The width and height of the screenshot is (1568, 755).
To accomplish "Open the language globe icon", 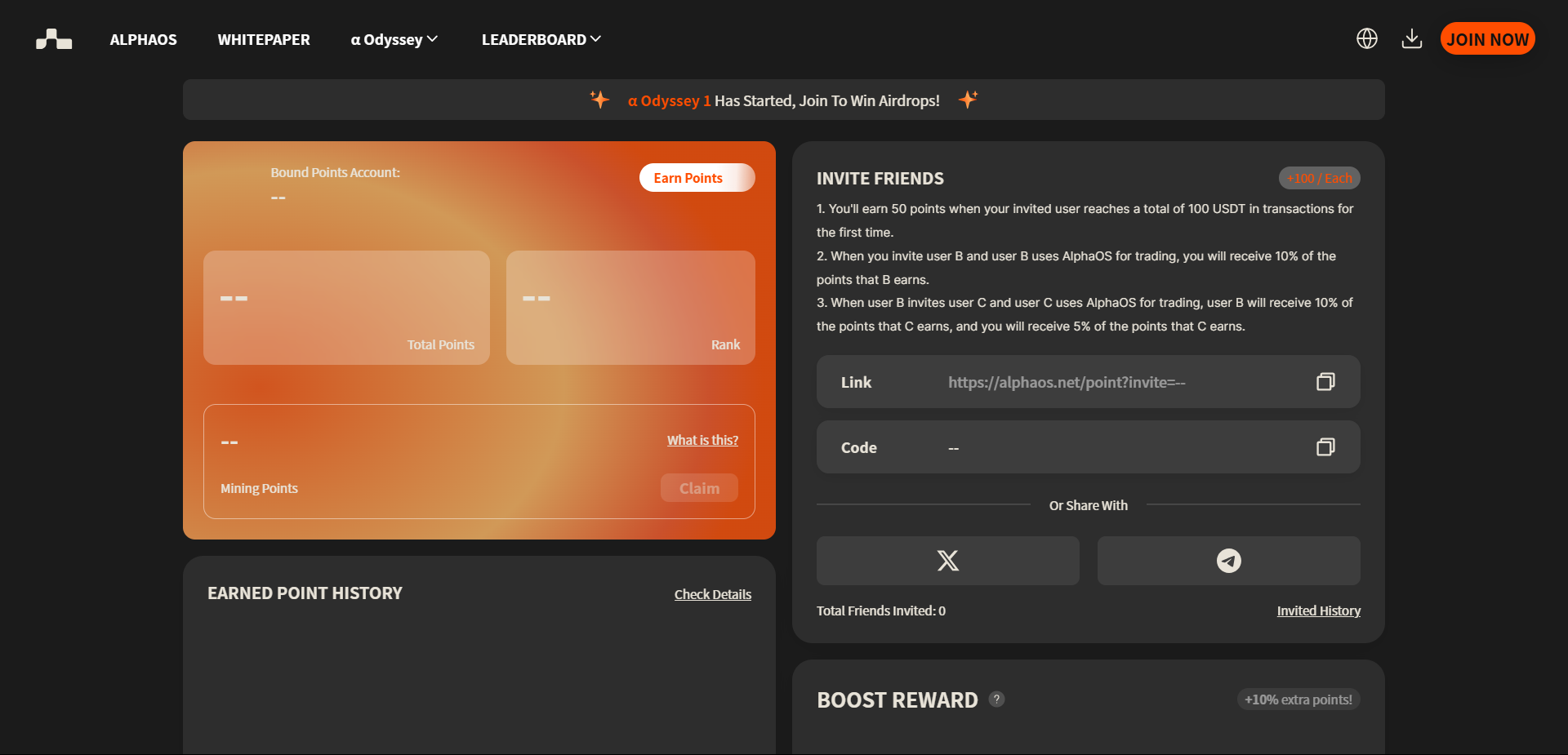I will (1366, 38).
